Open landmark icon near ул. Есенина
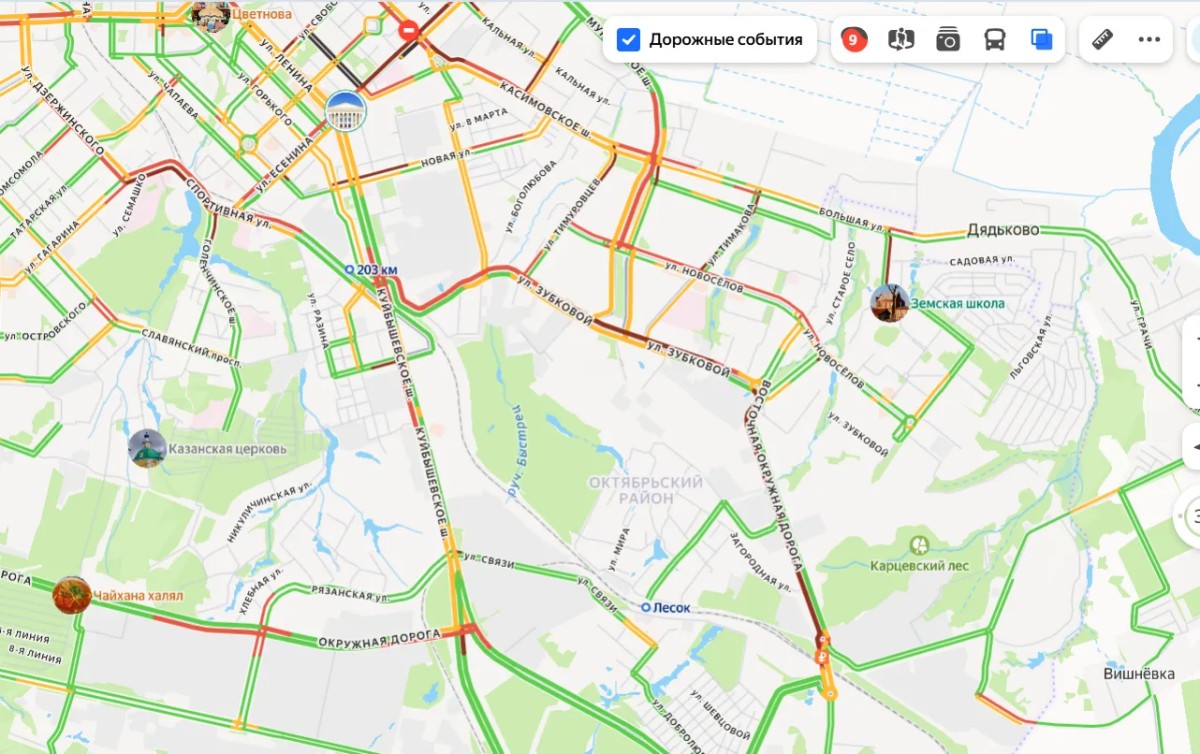Screen dimensions: 1200x754 [x=346, y=111]
